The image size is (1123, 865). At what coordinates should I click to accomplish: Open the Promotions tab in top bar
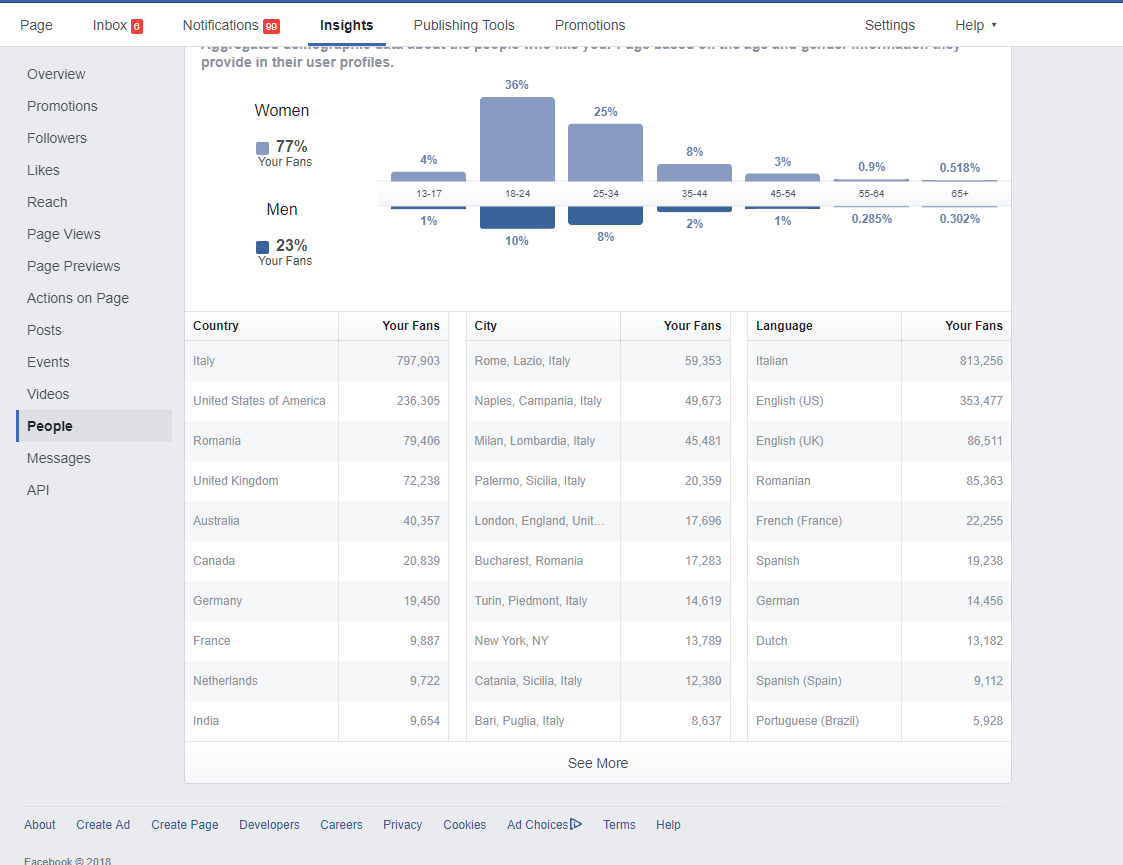590,25
